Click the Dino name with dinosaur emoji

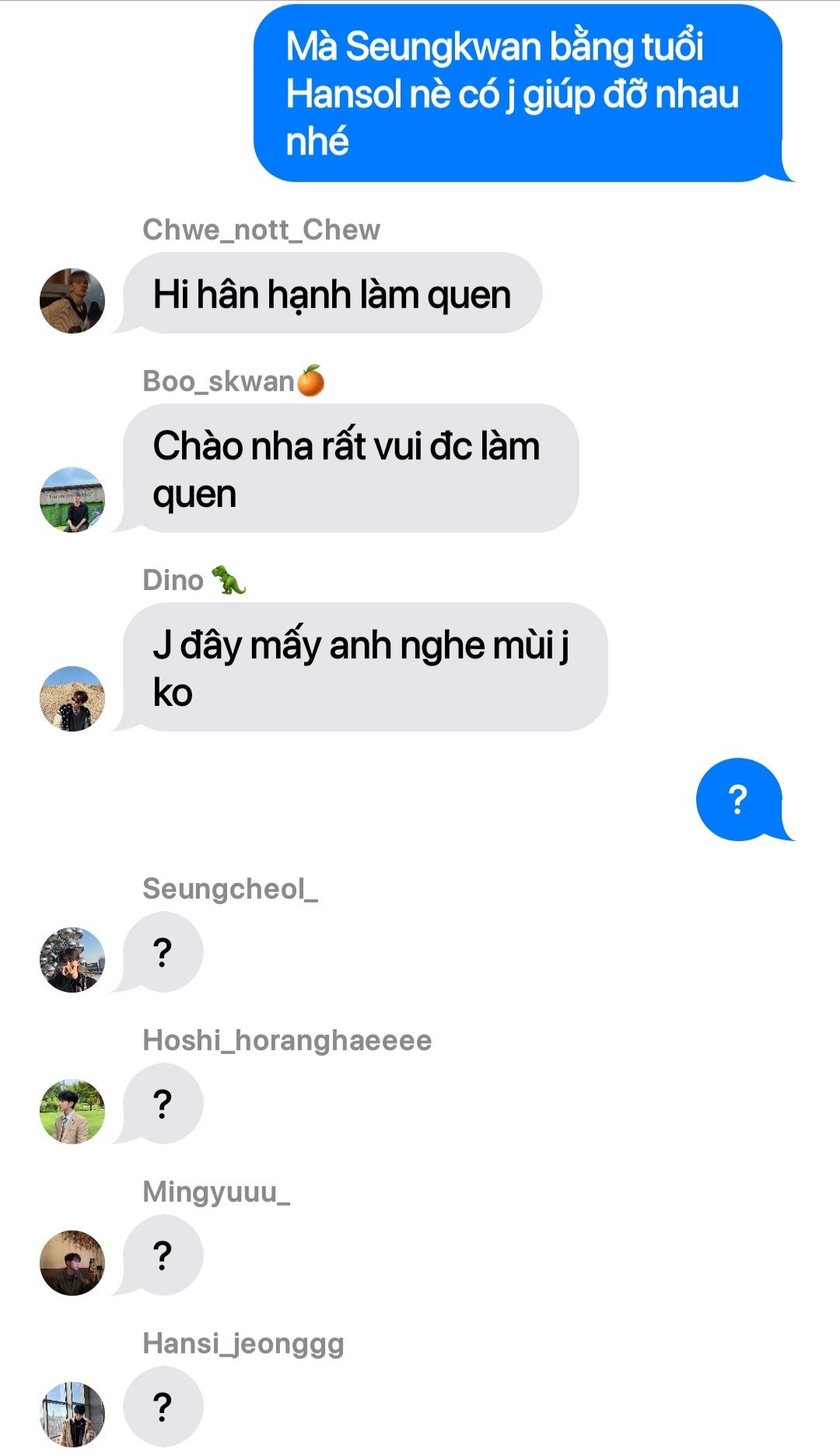tap(194, 580)
